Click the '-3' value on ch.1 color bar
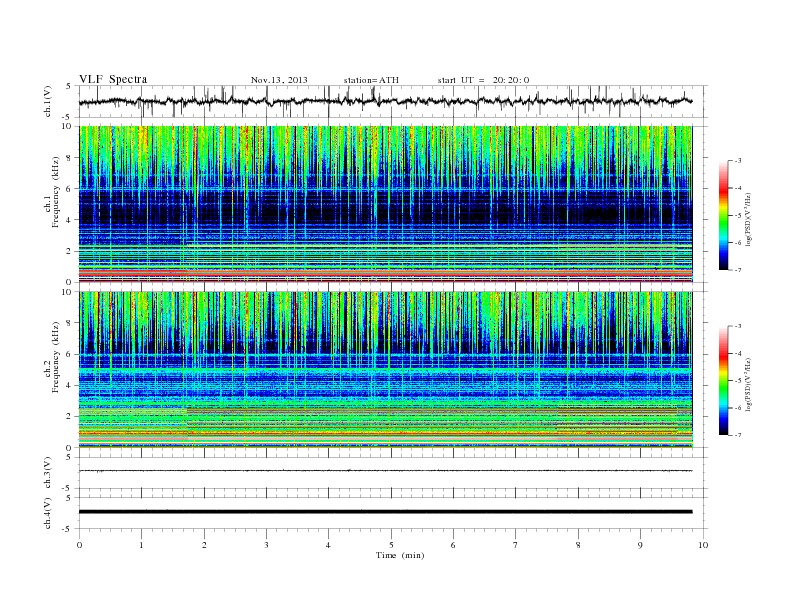 738,161
